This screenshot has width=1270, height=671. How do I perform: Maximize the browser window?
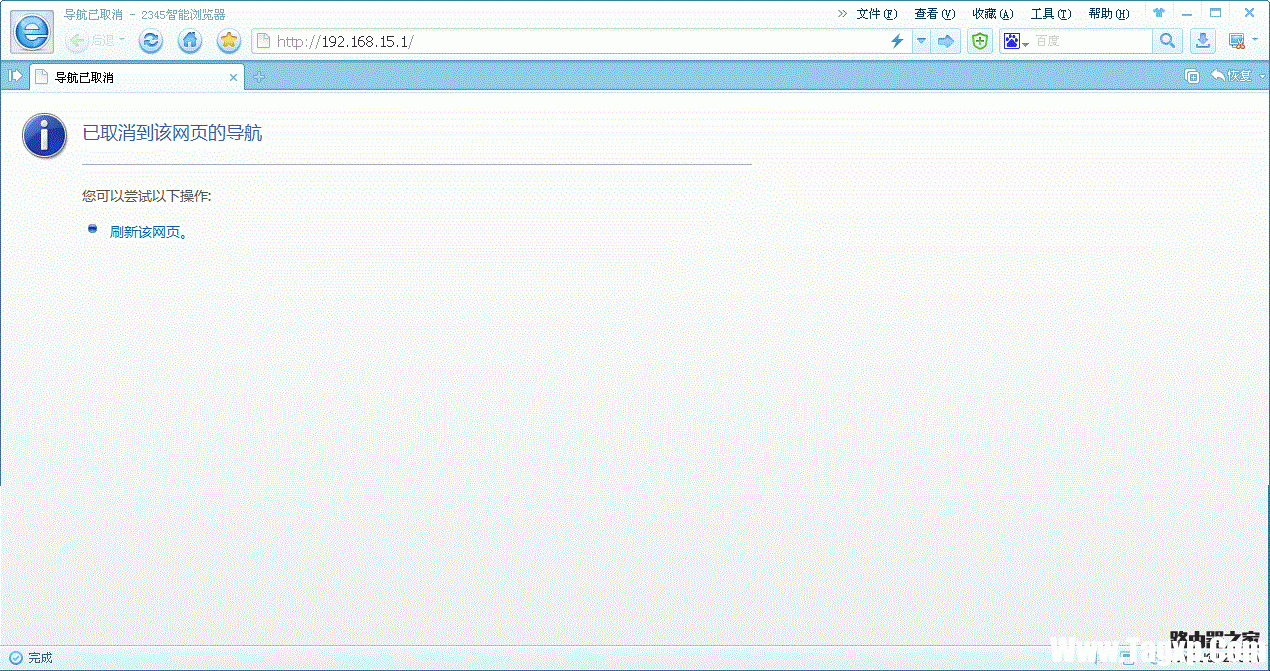1216,13
